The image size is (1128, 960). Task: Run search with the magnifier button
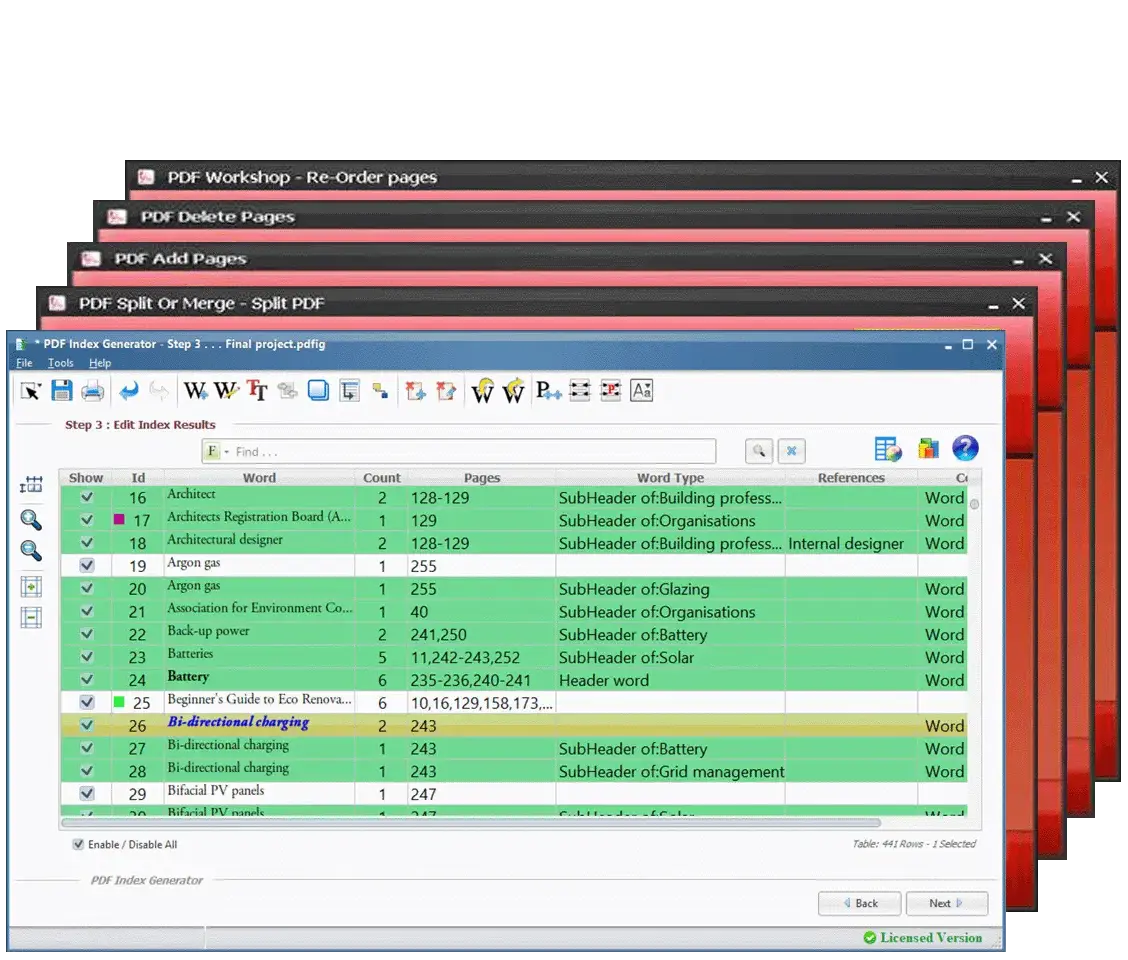click(x=759, y=451)
